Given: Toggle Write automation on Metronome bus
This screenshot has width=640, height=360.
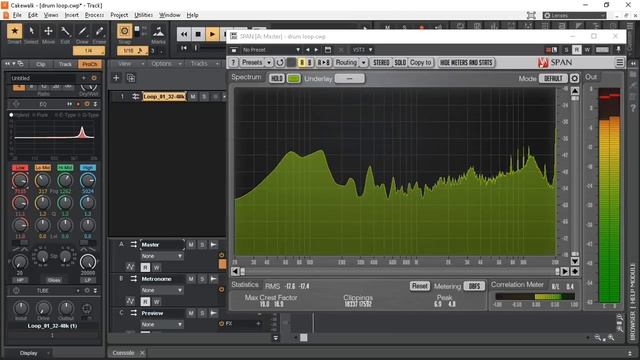Looking at the screenshot, I should coord(156,302).
